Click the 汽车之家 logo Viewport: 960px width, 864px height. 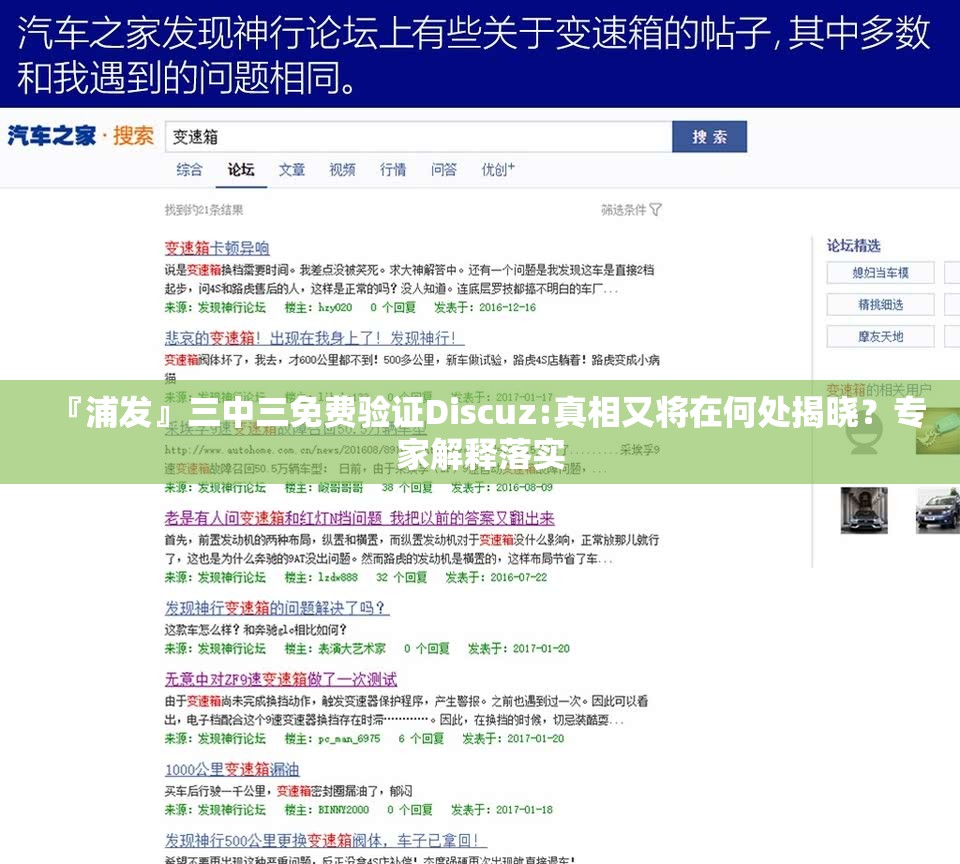pyautogui.click(x=52, y=135)
